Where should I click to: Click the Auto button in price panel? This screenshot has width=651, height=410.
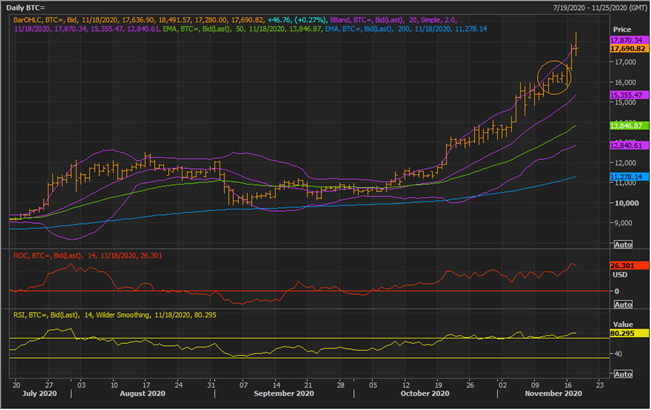(623, 244)
